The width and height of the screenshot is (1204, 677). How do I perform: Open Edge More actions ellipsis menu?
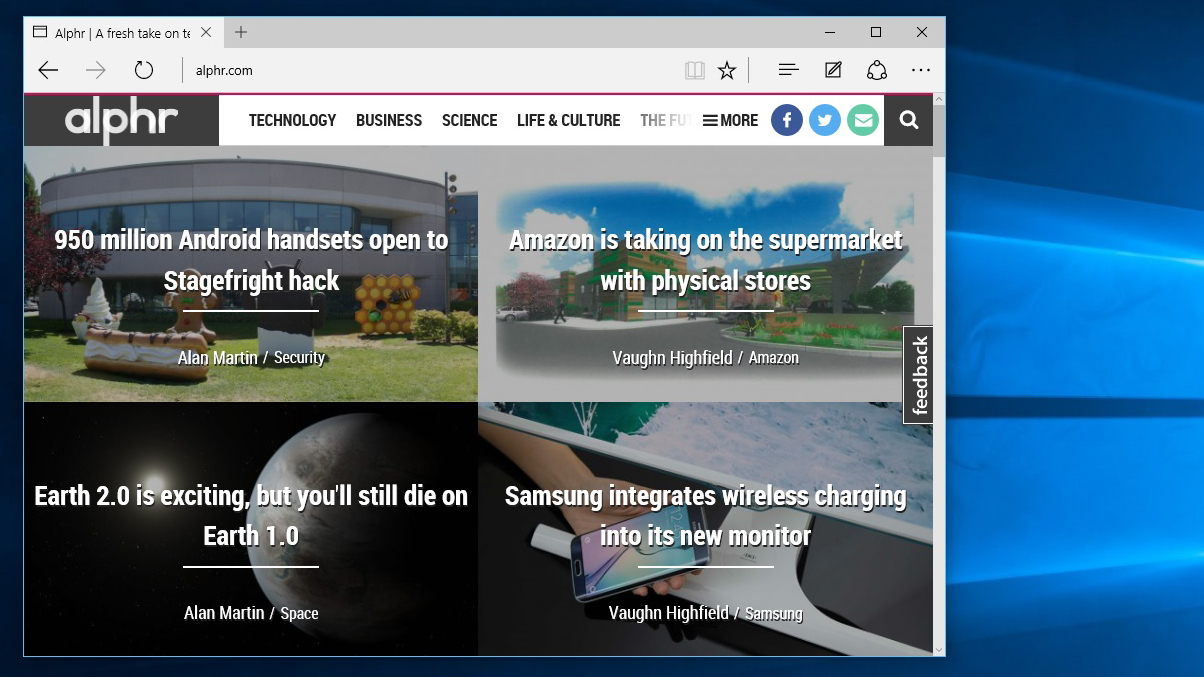click(921, 70)
